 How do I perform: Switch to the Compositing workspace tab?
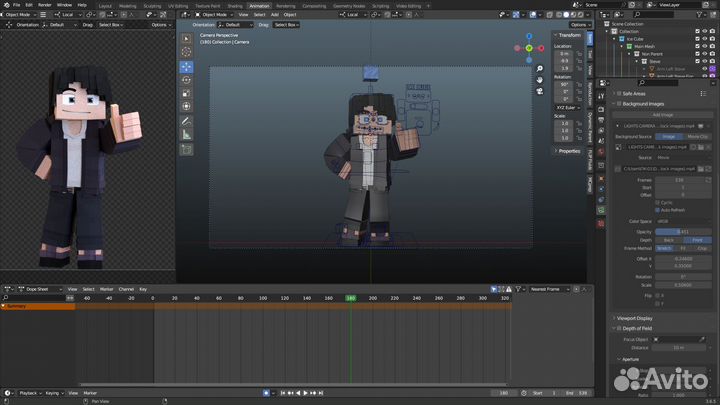click(x=314, y=6)
